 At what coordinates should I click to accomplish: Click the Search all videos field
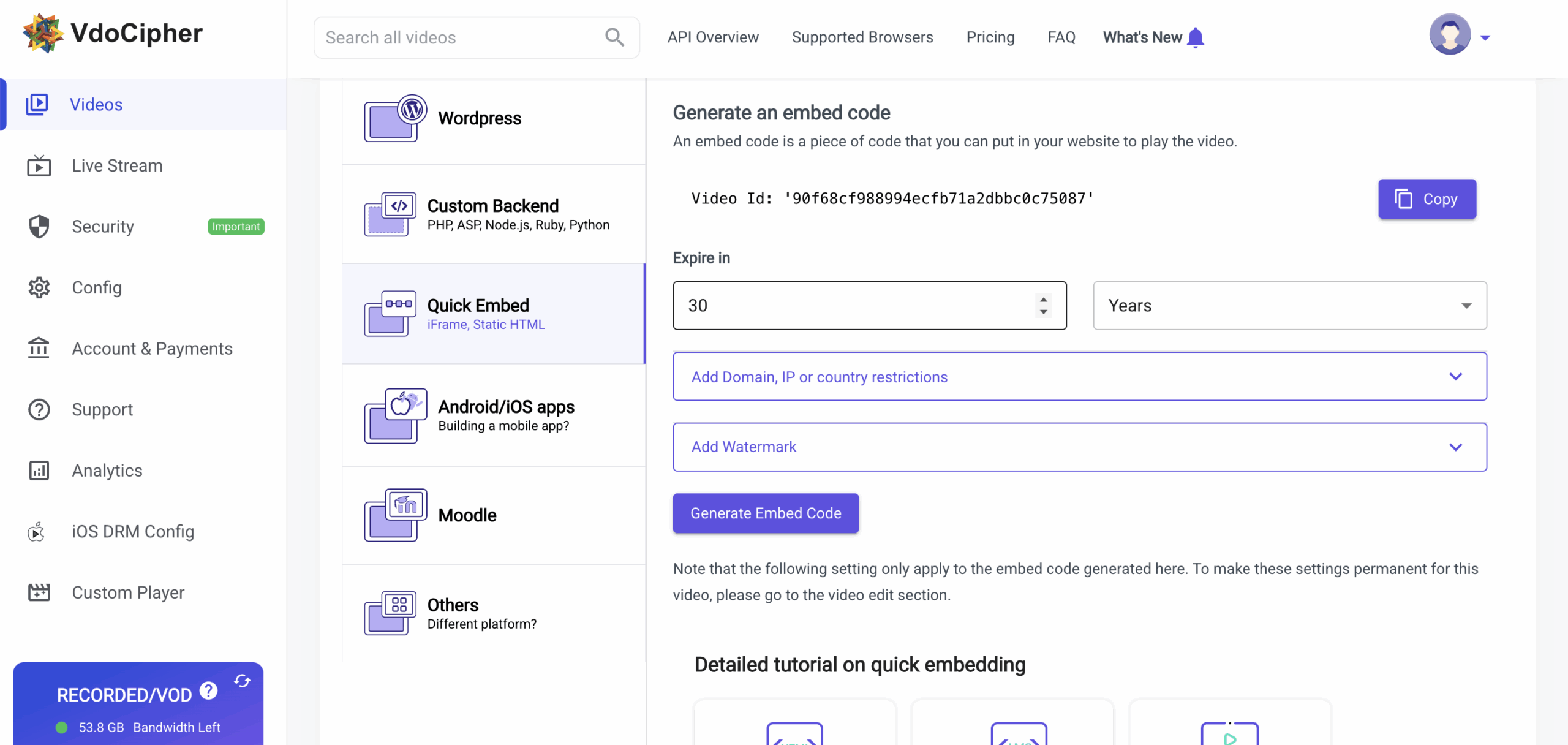point(477,37)
